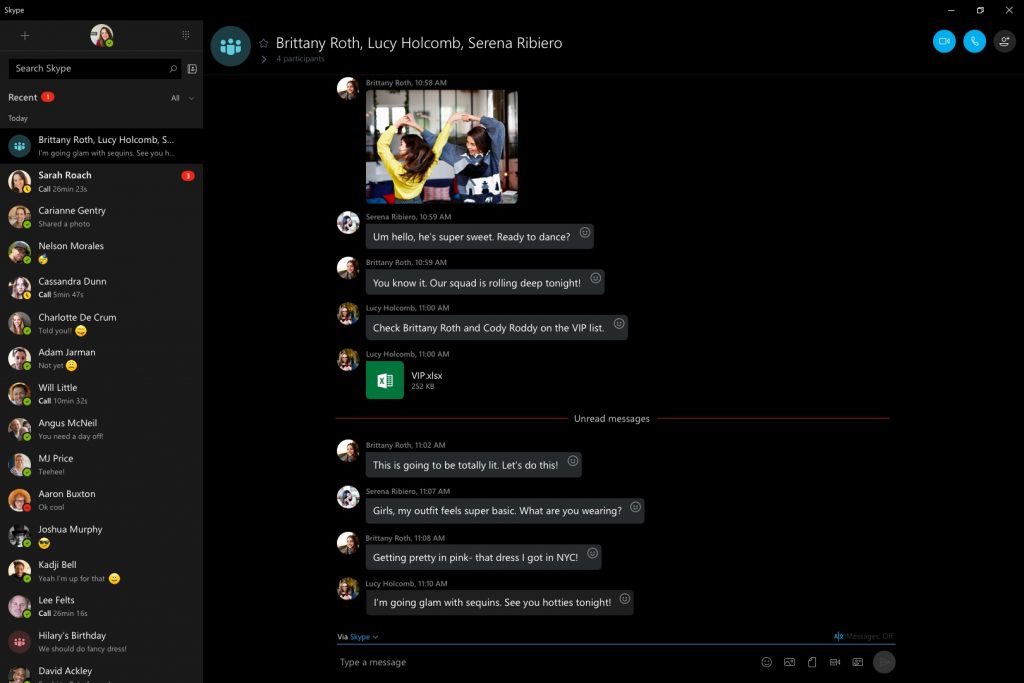Start an audio call from the conversation header

pos(974,41)
